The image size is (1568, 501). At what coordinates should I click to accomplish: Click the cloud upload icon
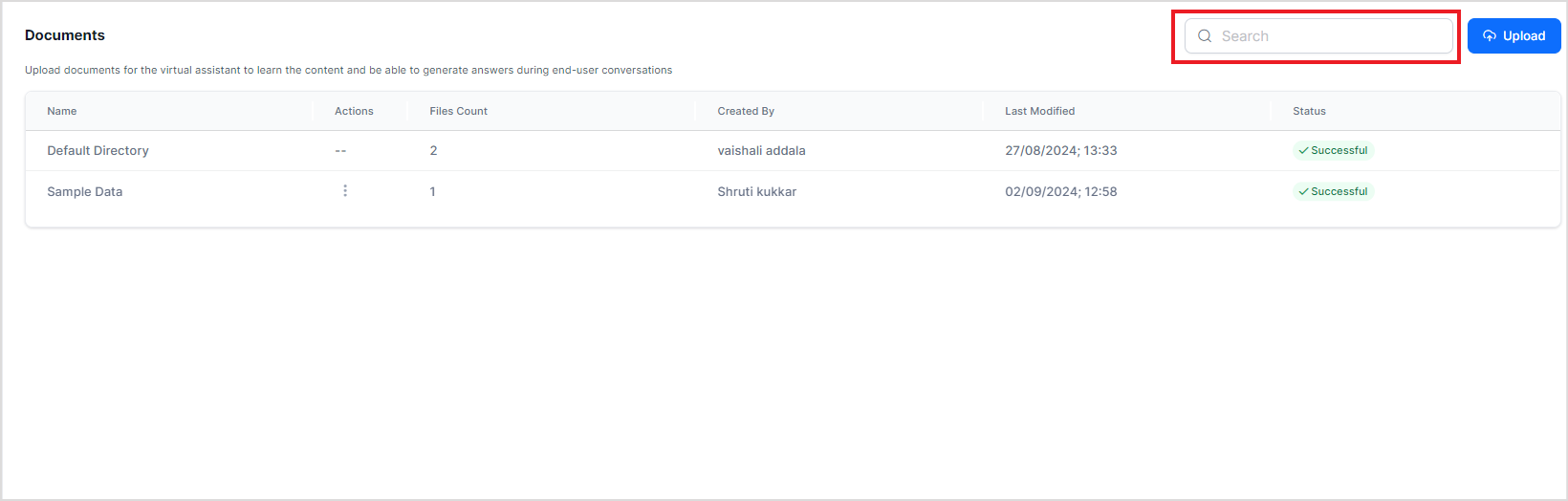coord(1489,36)
